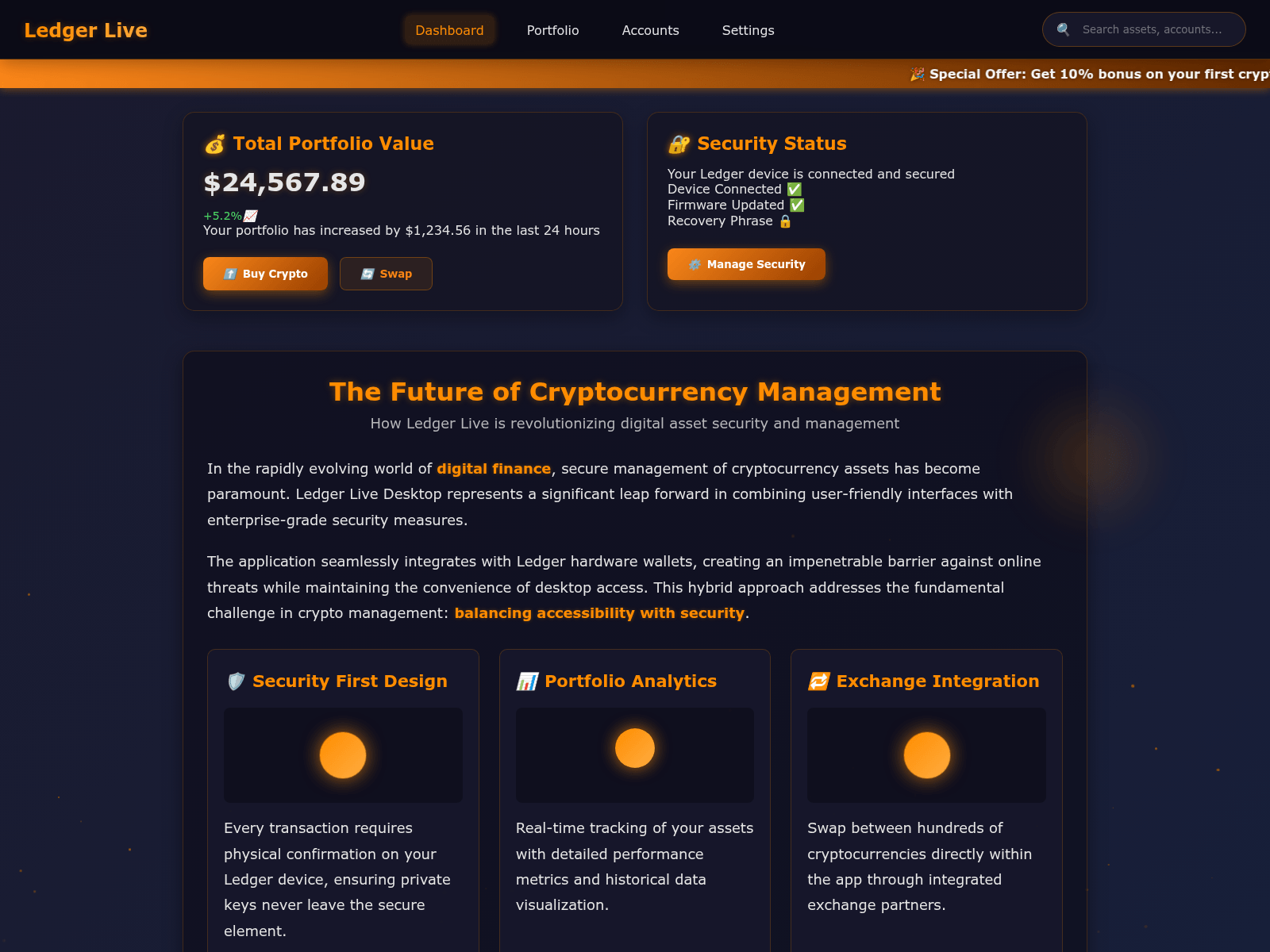Click the money bag icon beside Total Portfolio Value
Image resolution: width=1270 pixels, height=952 pixels.
214,144
